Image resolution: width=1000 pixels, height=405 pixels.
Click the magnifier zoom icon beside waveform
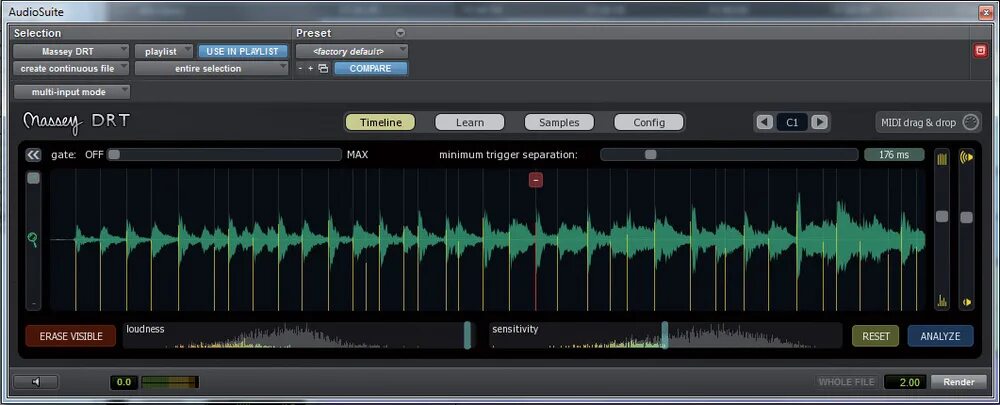(x=33, y=239)
